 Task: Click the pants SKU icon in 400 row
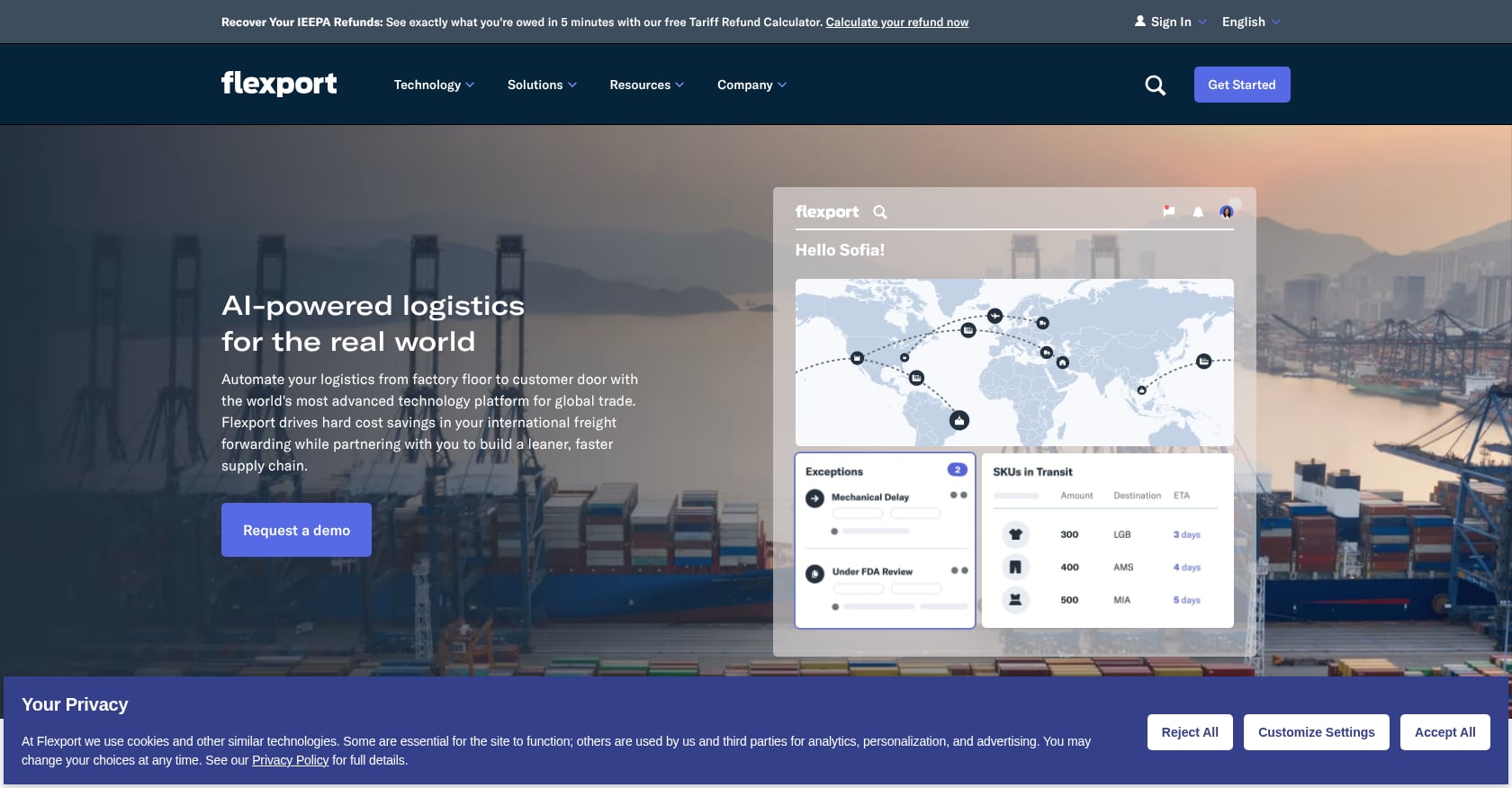tap(1015, 568)
